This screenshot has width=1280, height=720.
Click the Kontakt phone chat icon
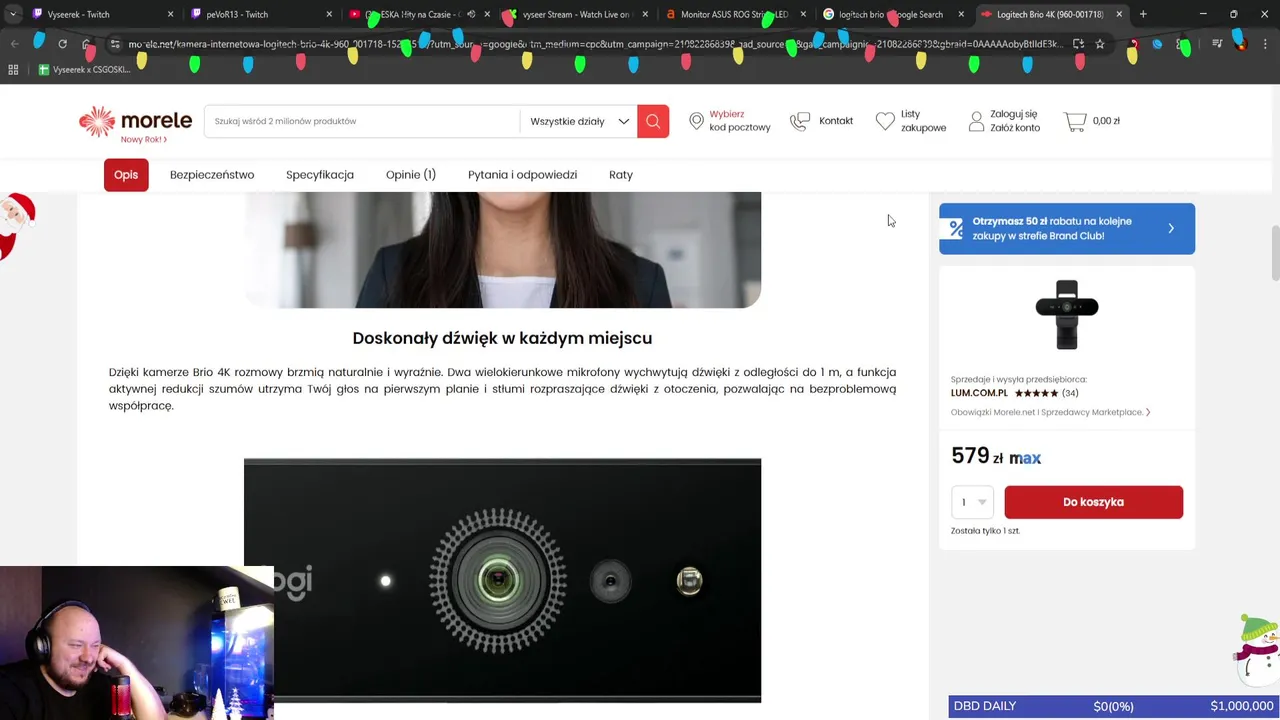click(x=800, y=121)
